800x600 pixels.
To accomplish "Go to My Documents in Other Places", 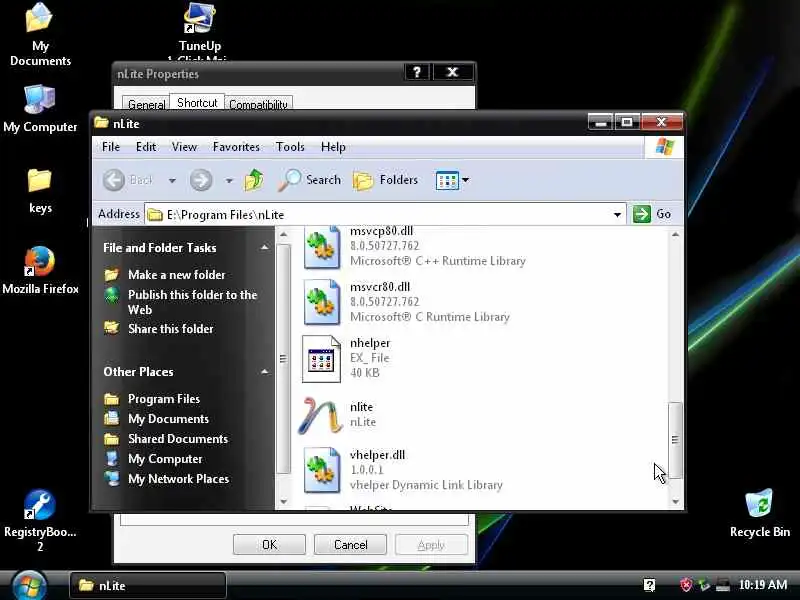I will [168, 419].
